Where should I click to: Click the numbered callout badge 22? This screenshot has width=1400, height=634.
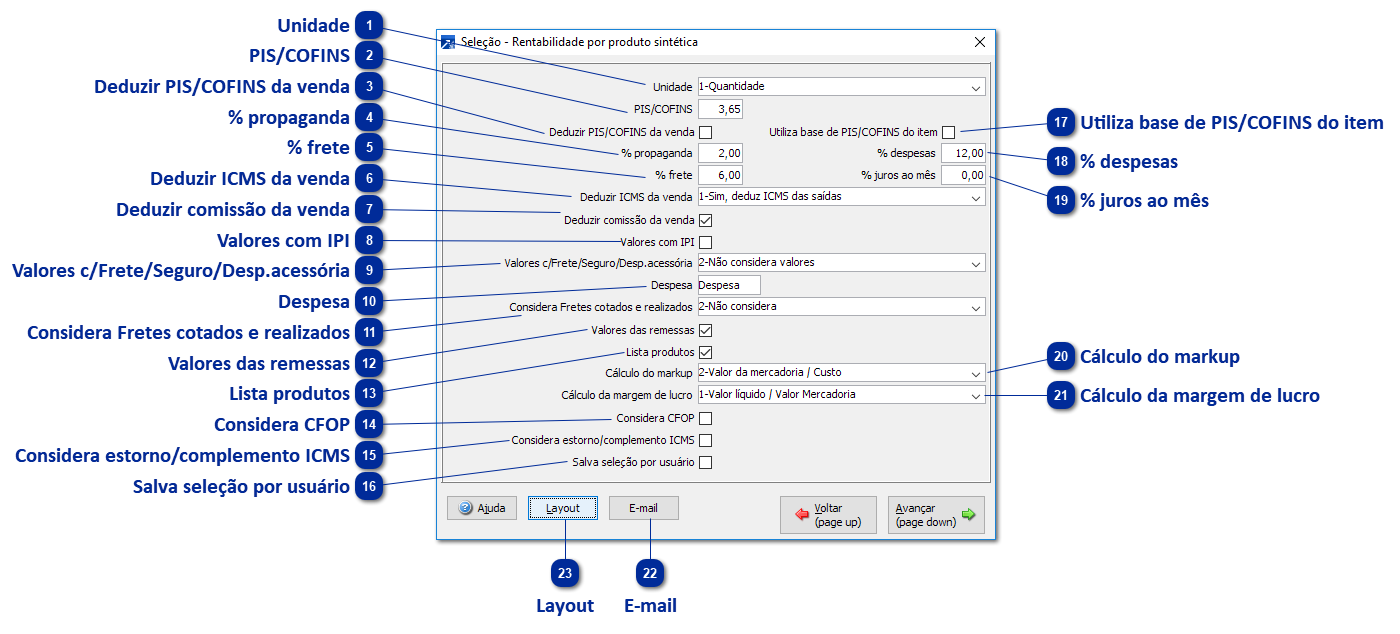click(x=651, y=574)
